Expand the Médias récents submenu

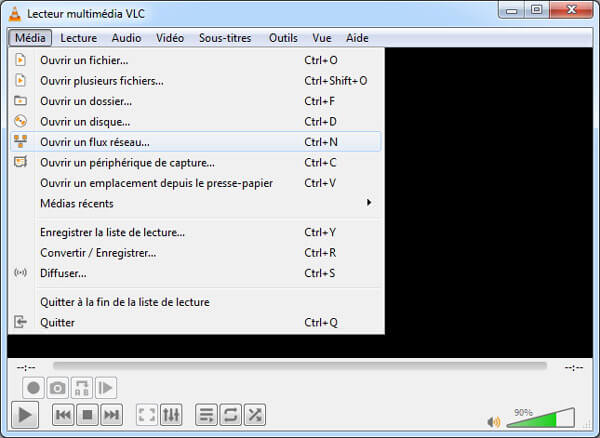click(196, 203)
